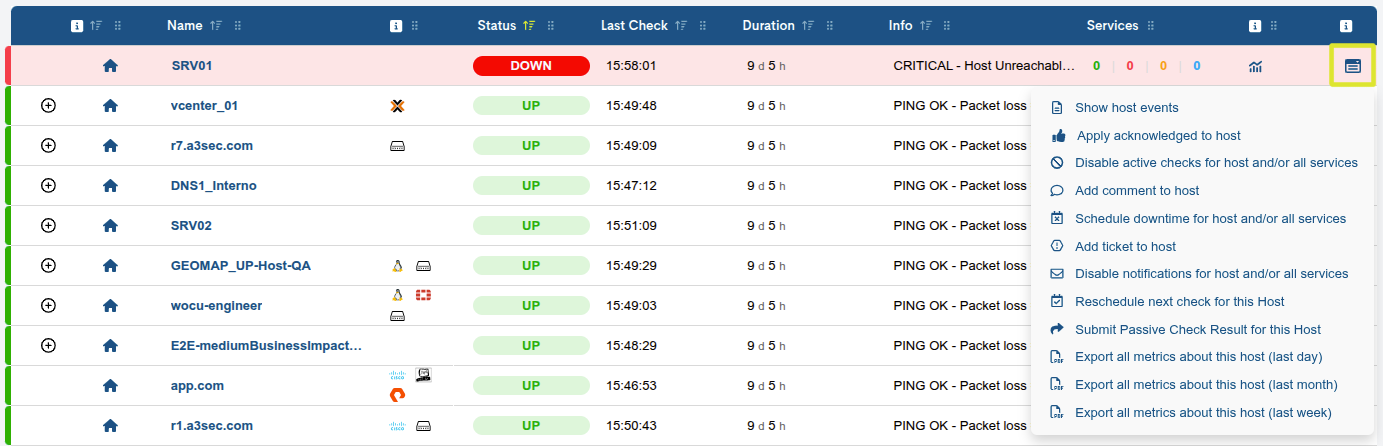Image resolution: width=1383 pixels, height=446 pixels.
Task: Click the Cisco icon on the r1.a3sec.com row
Action: (396, 426)
